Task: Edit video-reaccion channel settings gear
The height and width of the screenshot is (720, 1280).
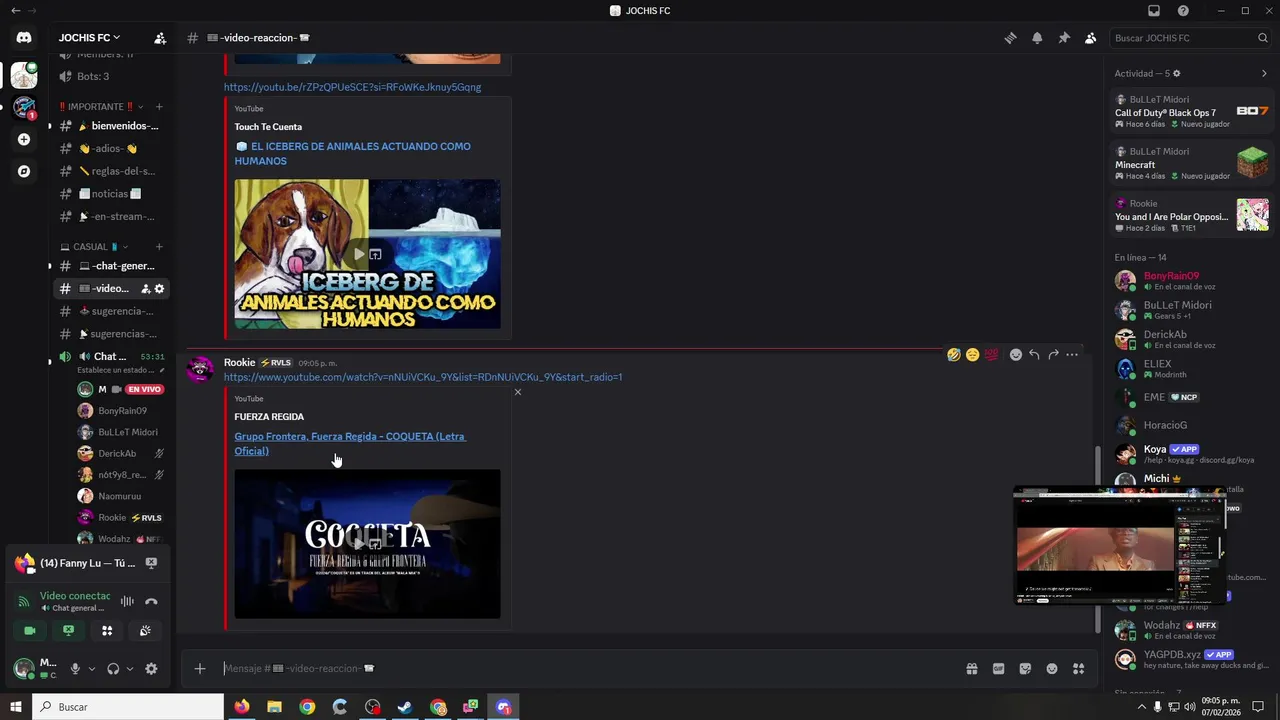Action: pos(159,289)
